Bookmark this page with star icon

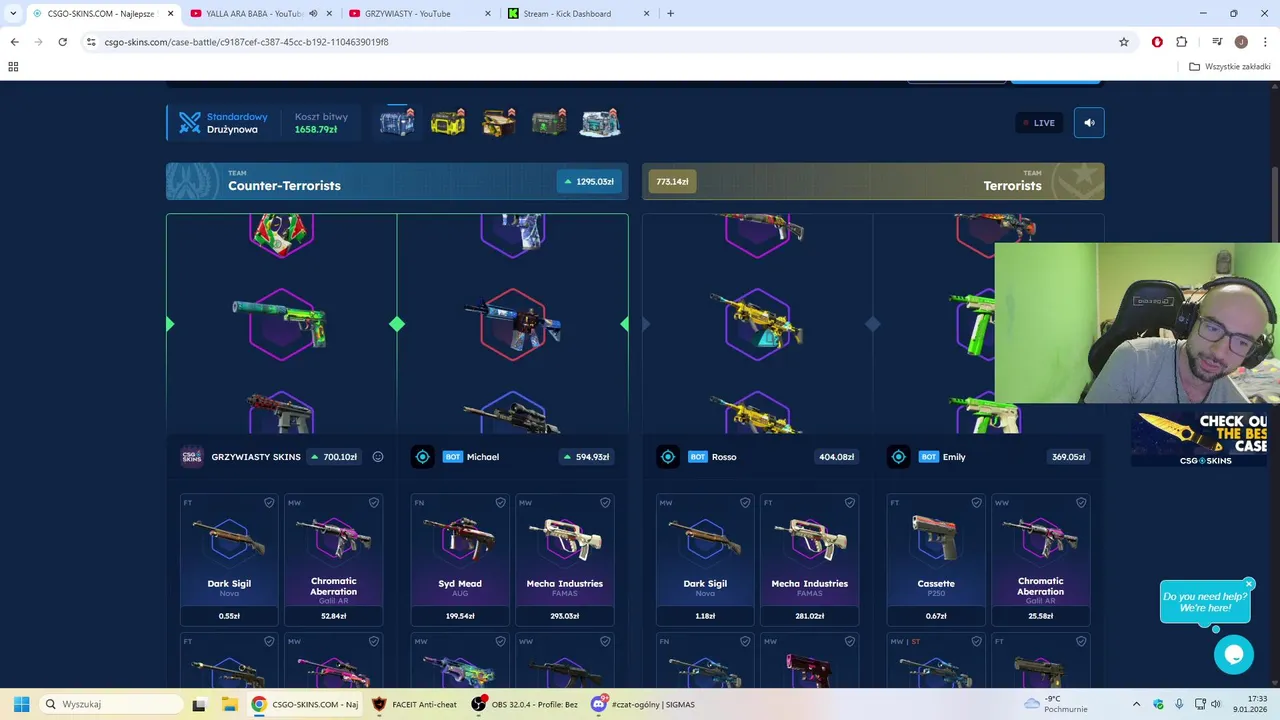tap(1124, 42)
